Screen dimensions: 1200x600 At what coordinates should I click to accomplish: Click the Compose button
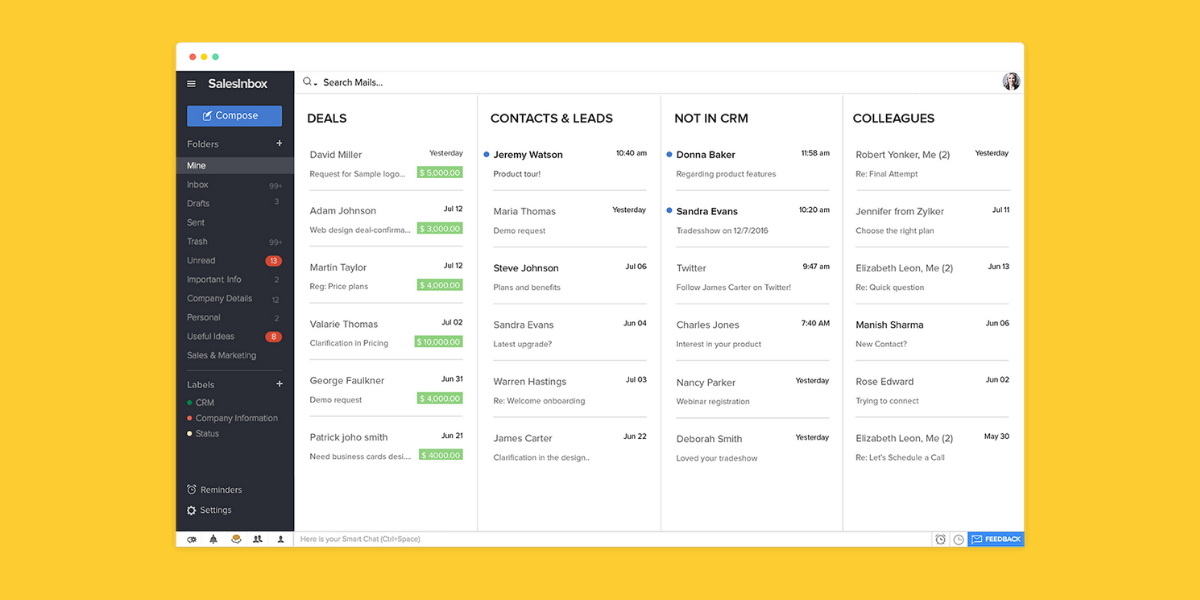click(234, 116)
